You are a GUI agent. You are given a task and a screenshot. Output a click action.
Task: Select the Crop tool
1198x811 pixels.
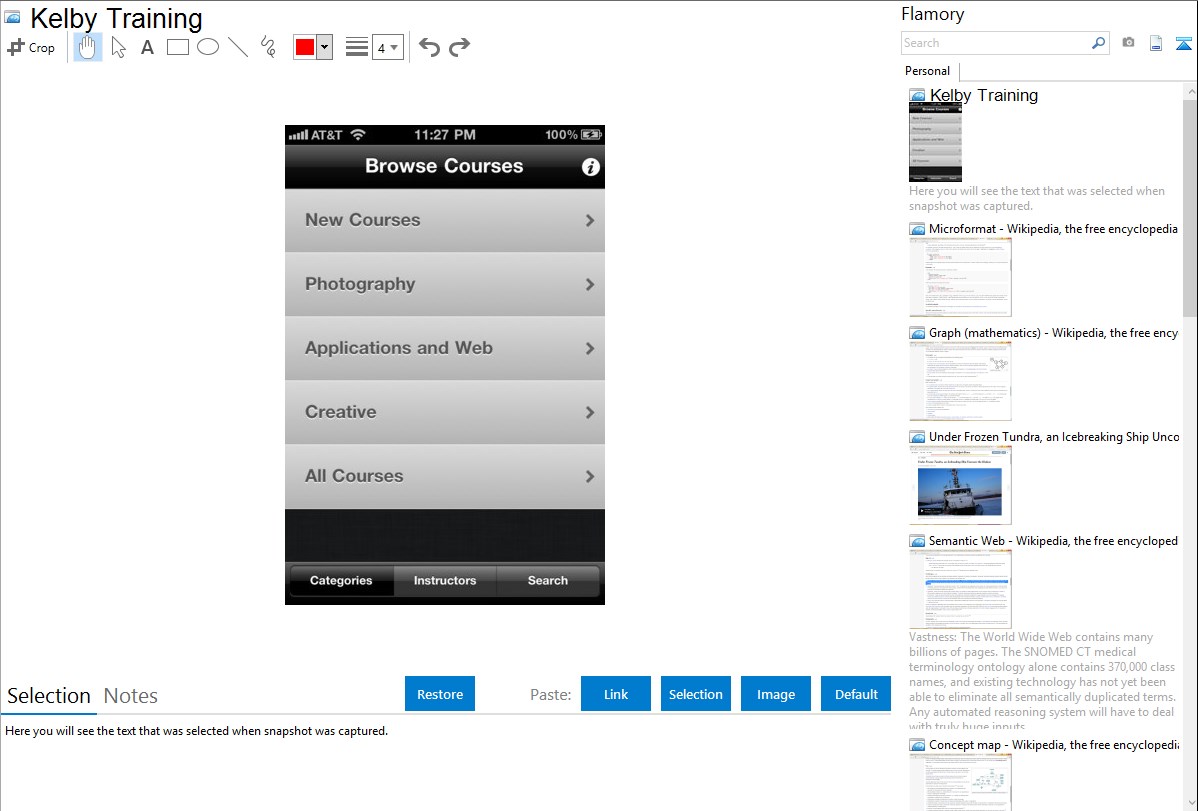click(x=31, y=47)
